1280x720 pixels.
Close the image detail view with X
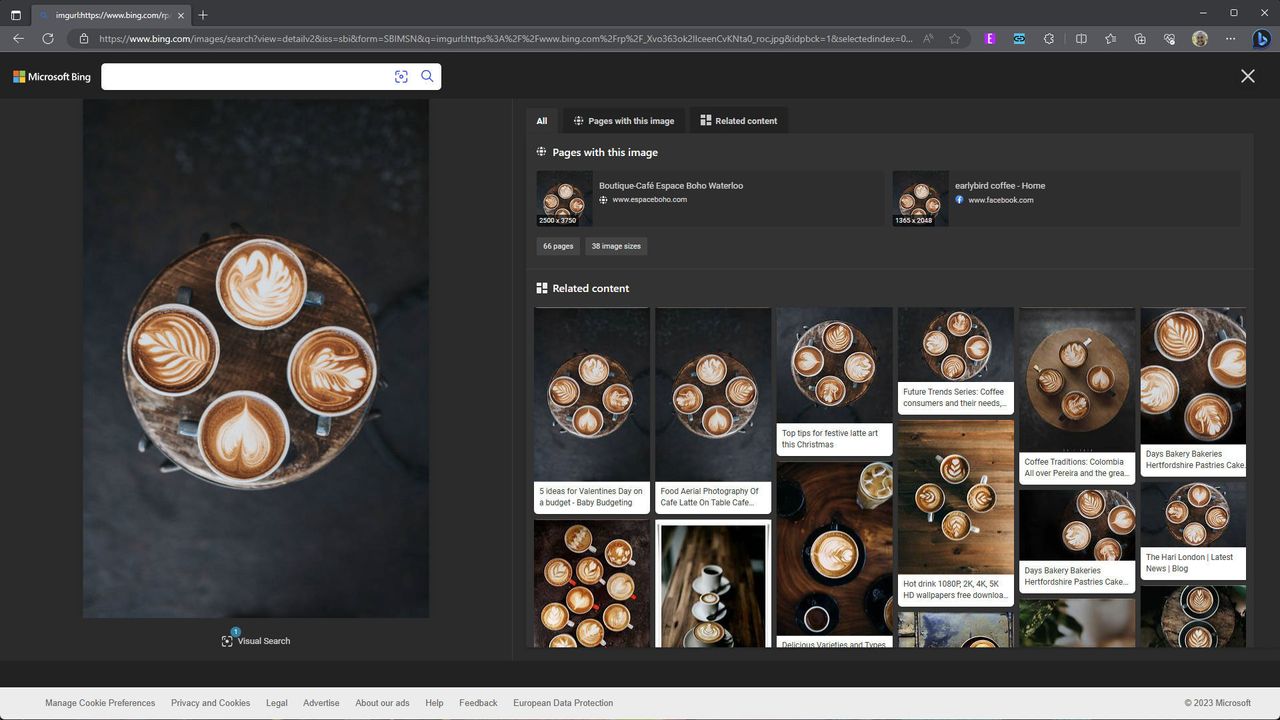tap(1248, 76)
